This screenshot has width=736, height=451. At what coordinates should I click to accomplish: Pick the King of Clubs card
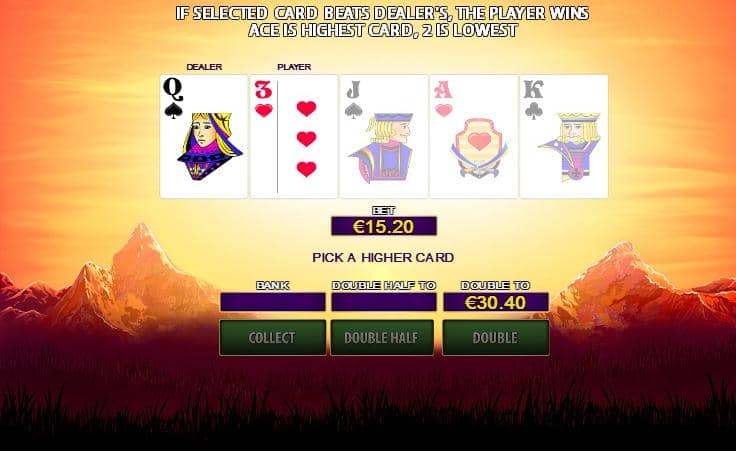pyautogui.click(x=564, y=136)
